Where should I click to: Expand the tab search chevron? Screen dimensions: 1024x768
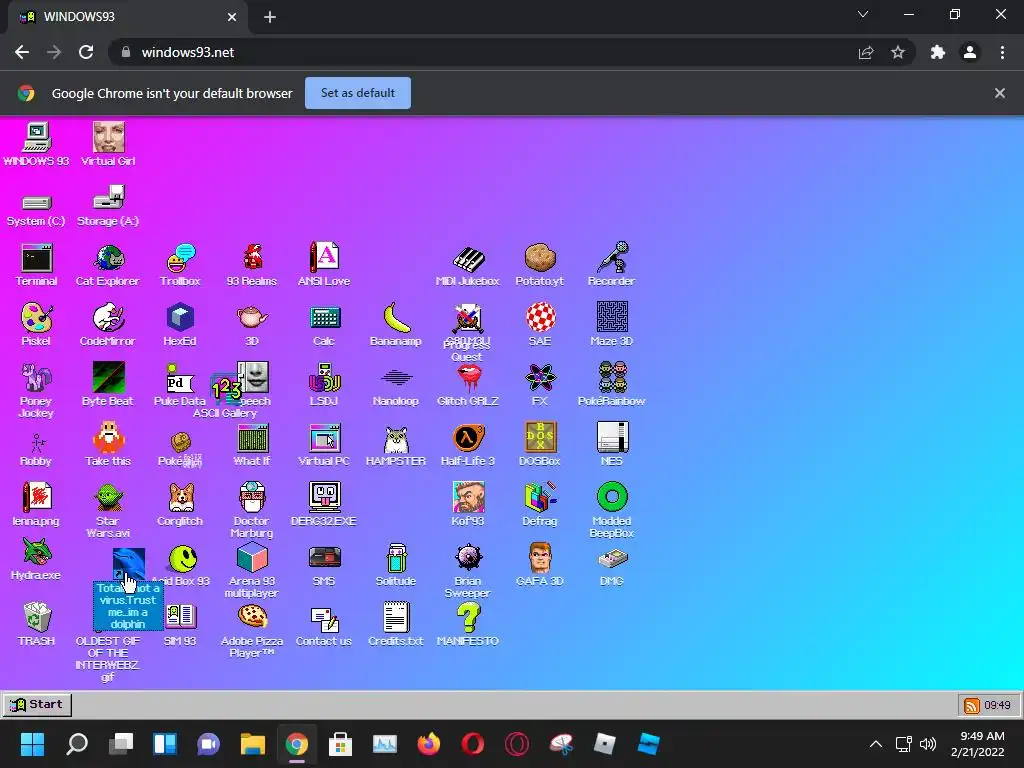(863, 14)
